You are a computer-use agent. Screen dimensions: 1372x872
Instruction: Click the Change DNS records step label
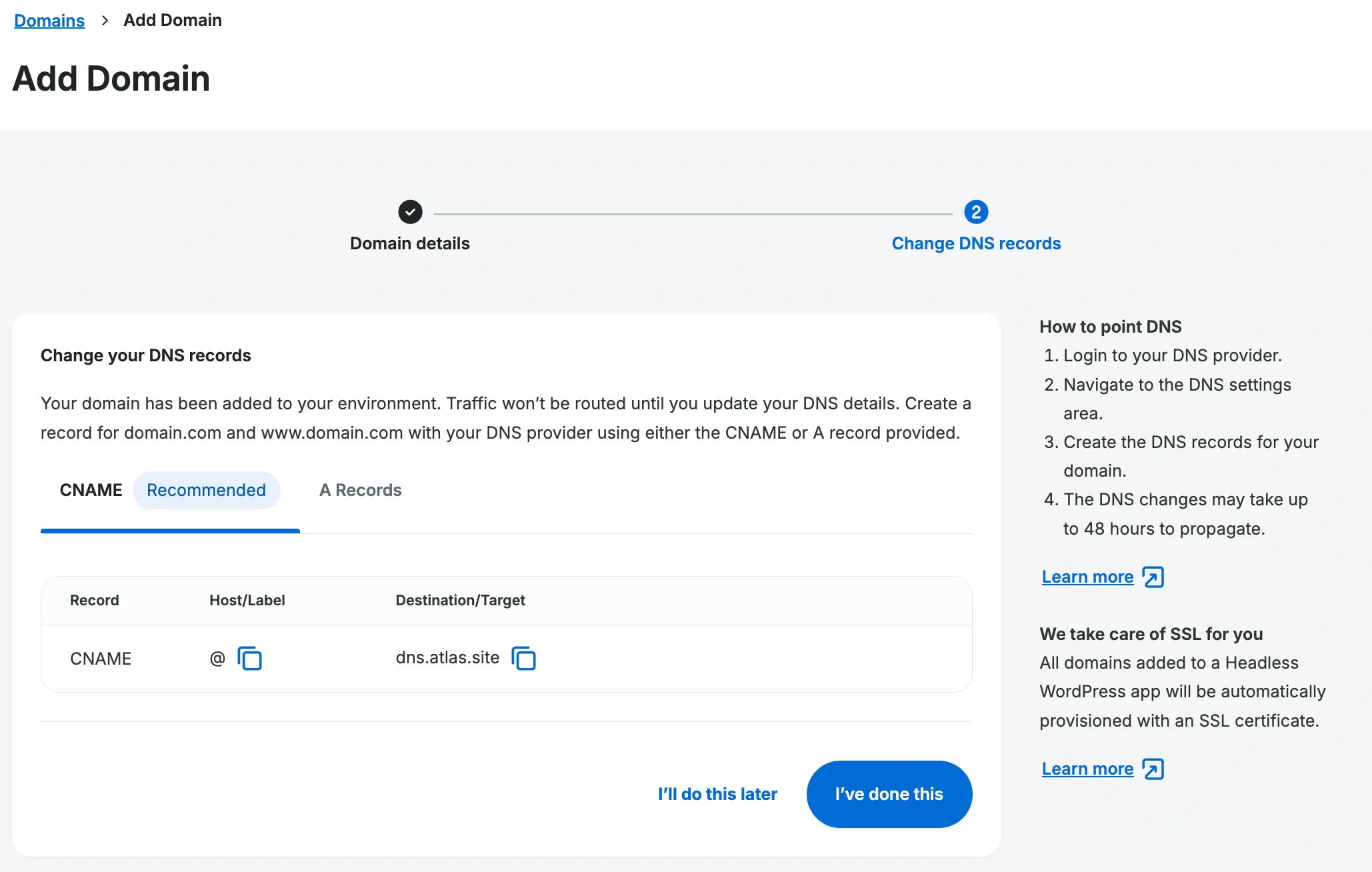pyautogui.click(x=975, y=243)
